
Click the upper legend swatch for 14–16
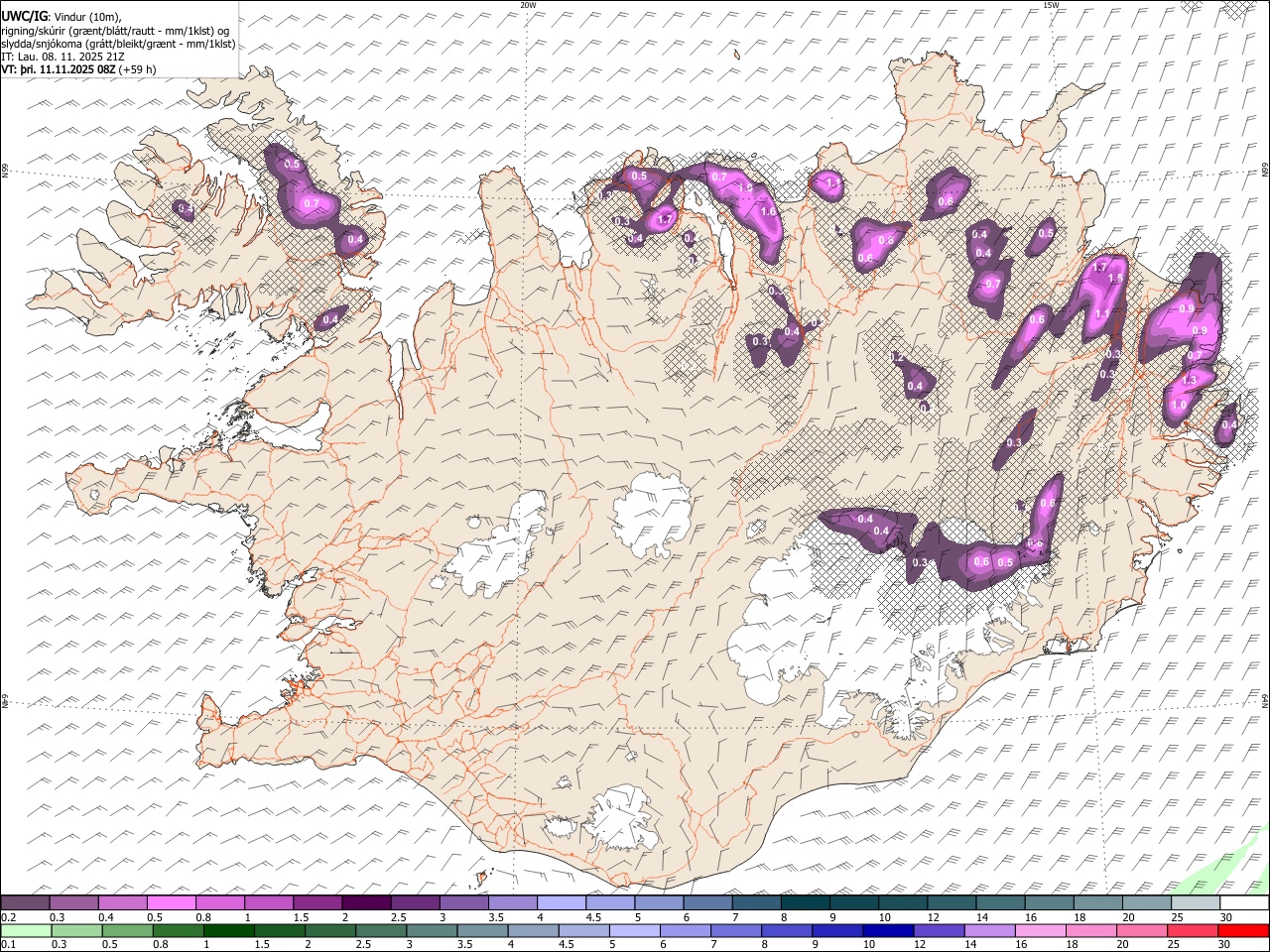tap(1000, 902)
